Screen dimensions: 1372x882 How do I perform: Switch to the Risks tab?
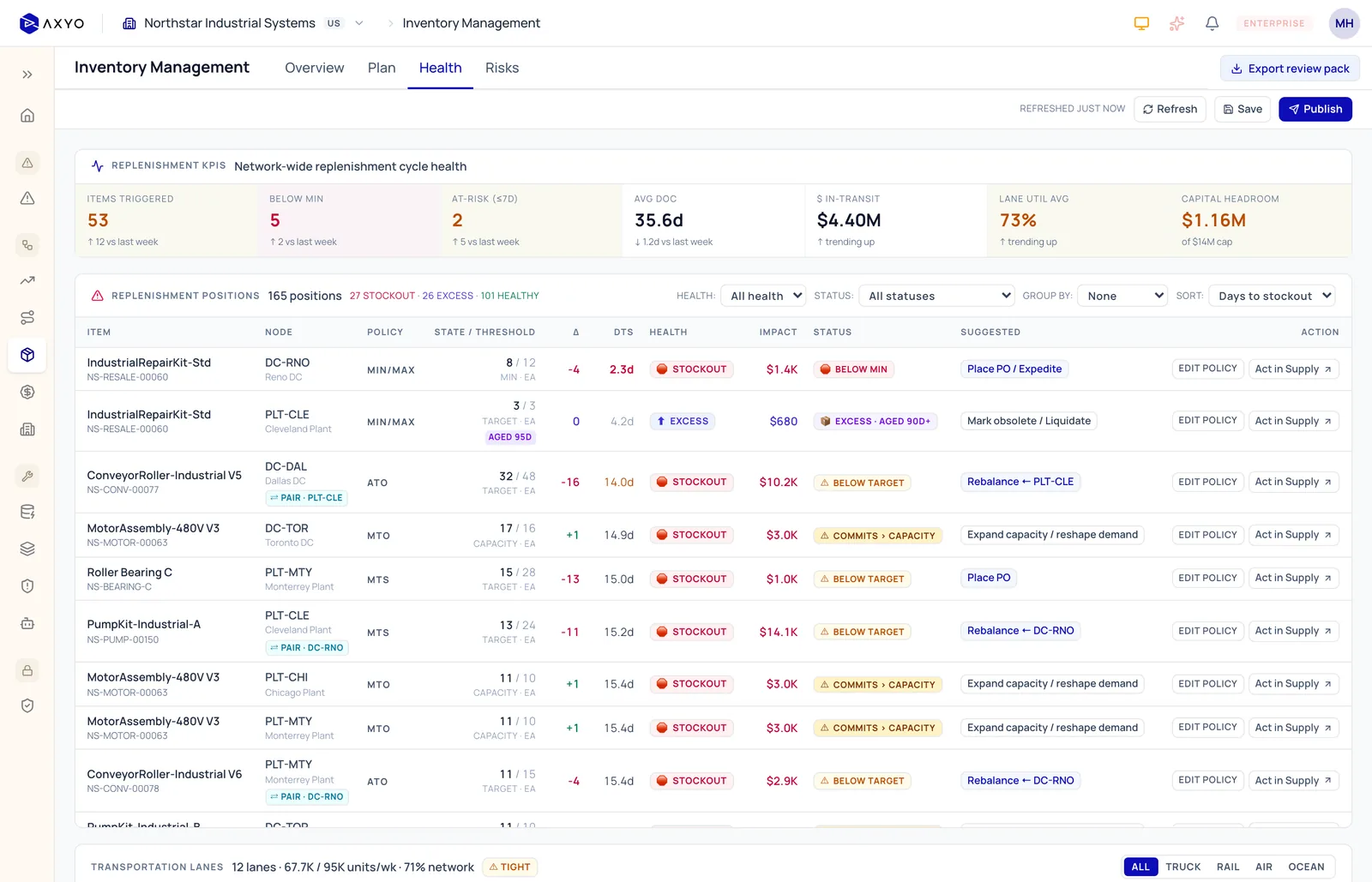(502, 68)
